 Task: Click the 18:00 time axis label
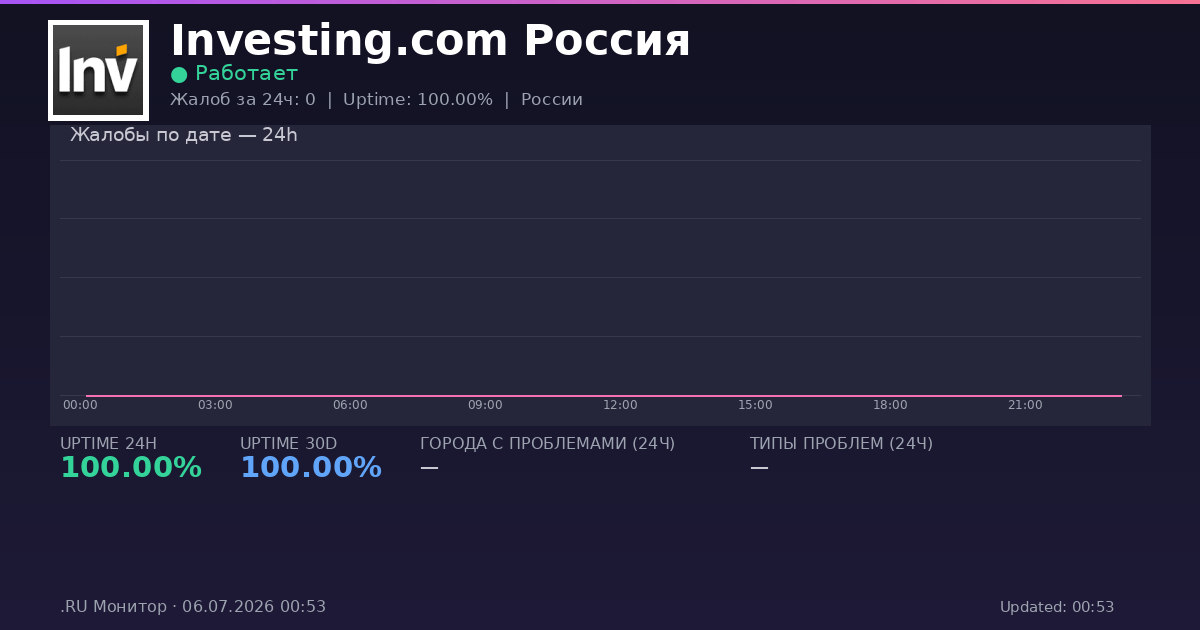pos(890,405)
